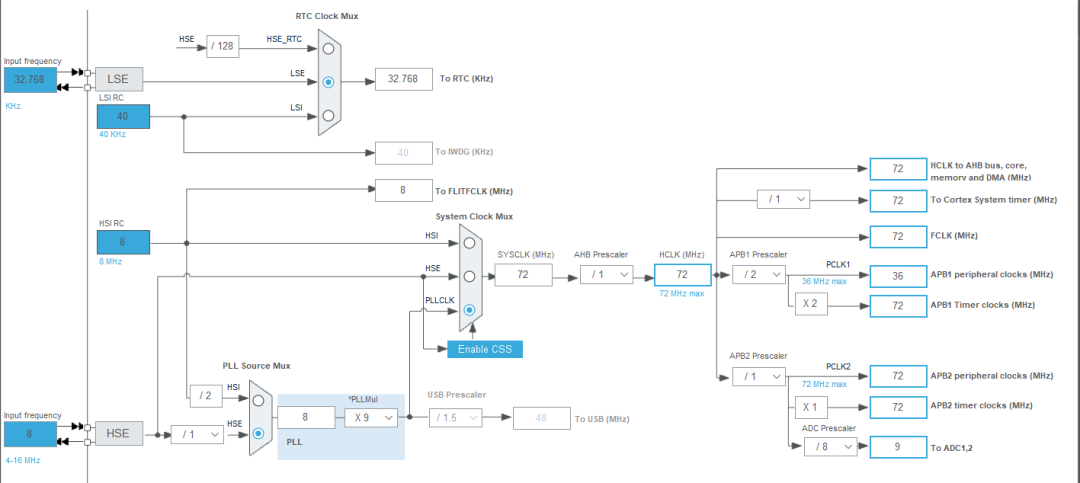Click the HCLK to AHB bus value box
The image size is (1080, 483).
point(898,169)
